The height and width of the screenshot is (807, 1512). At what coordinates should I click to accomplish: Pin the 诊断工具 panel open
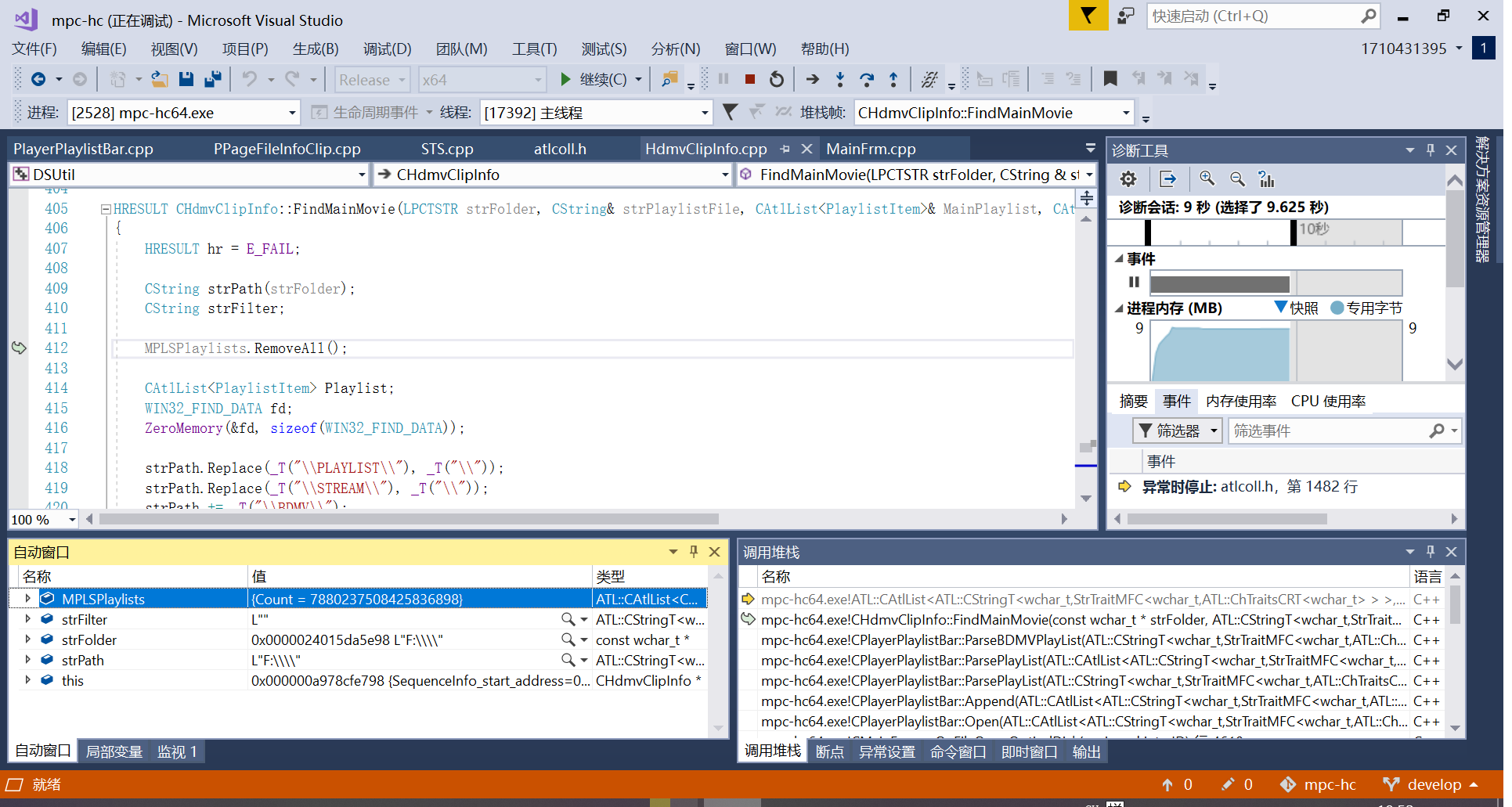(1430, 150)
